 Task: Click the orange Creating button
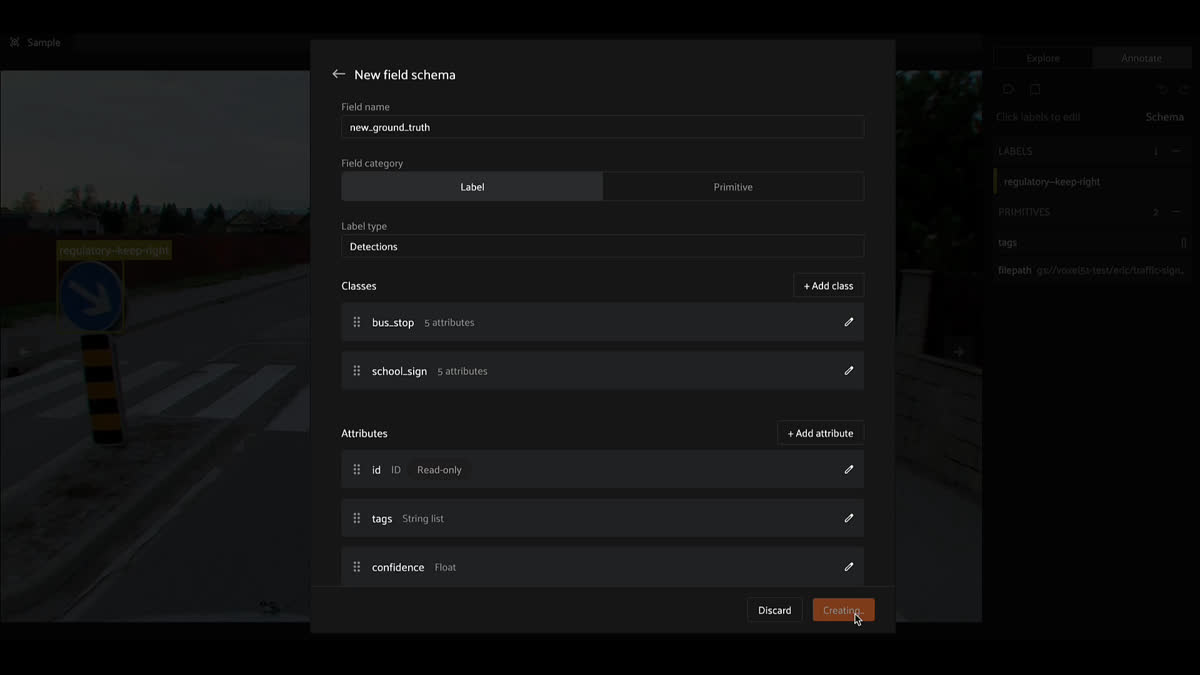click(843, 610)
